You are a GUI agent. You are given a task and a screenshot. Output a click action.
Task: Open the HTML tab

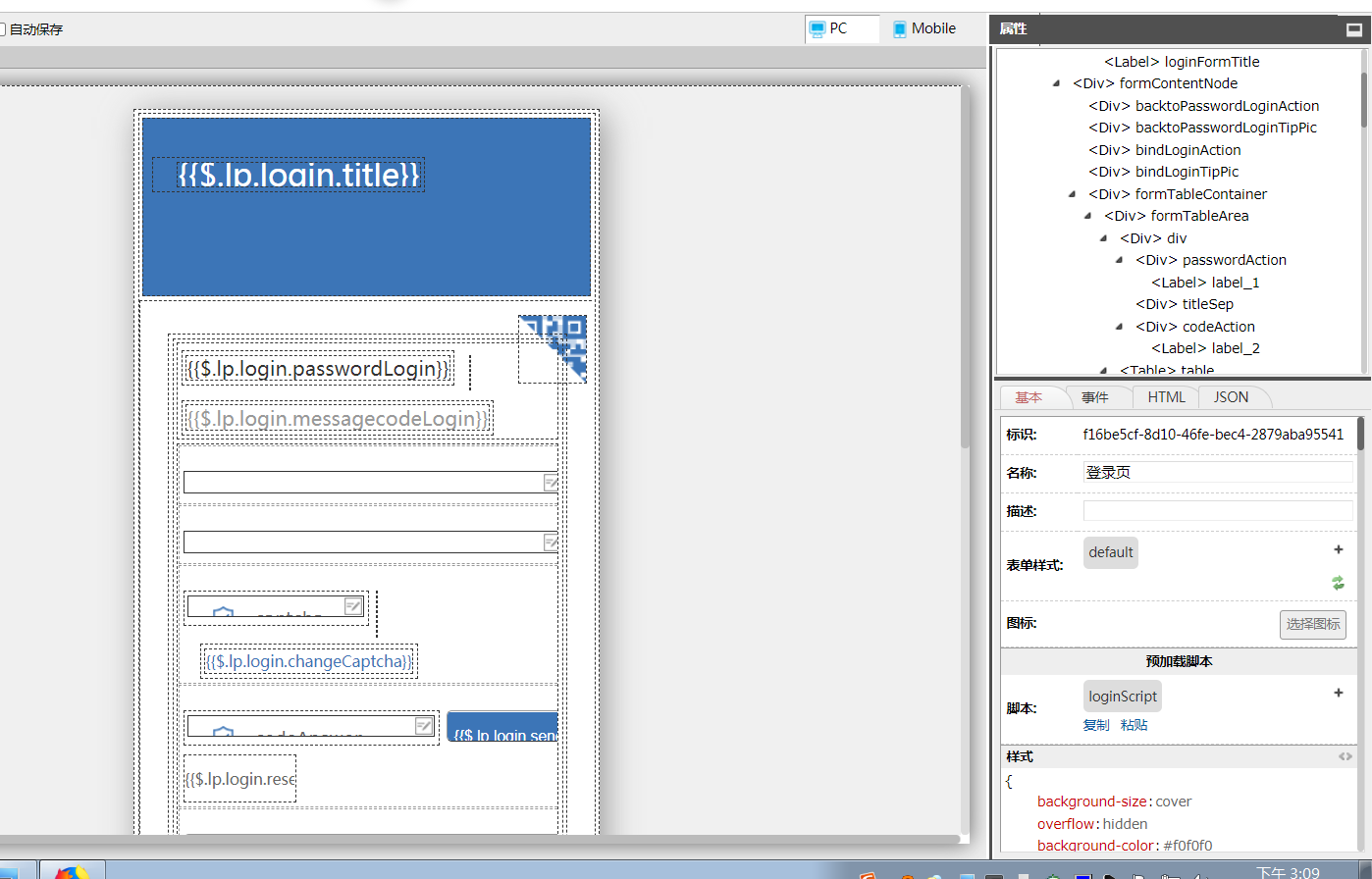pos(1166,397)
